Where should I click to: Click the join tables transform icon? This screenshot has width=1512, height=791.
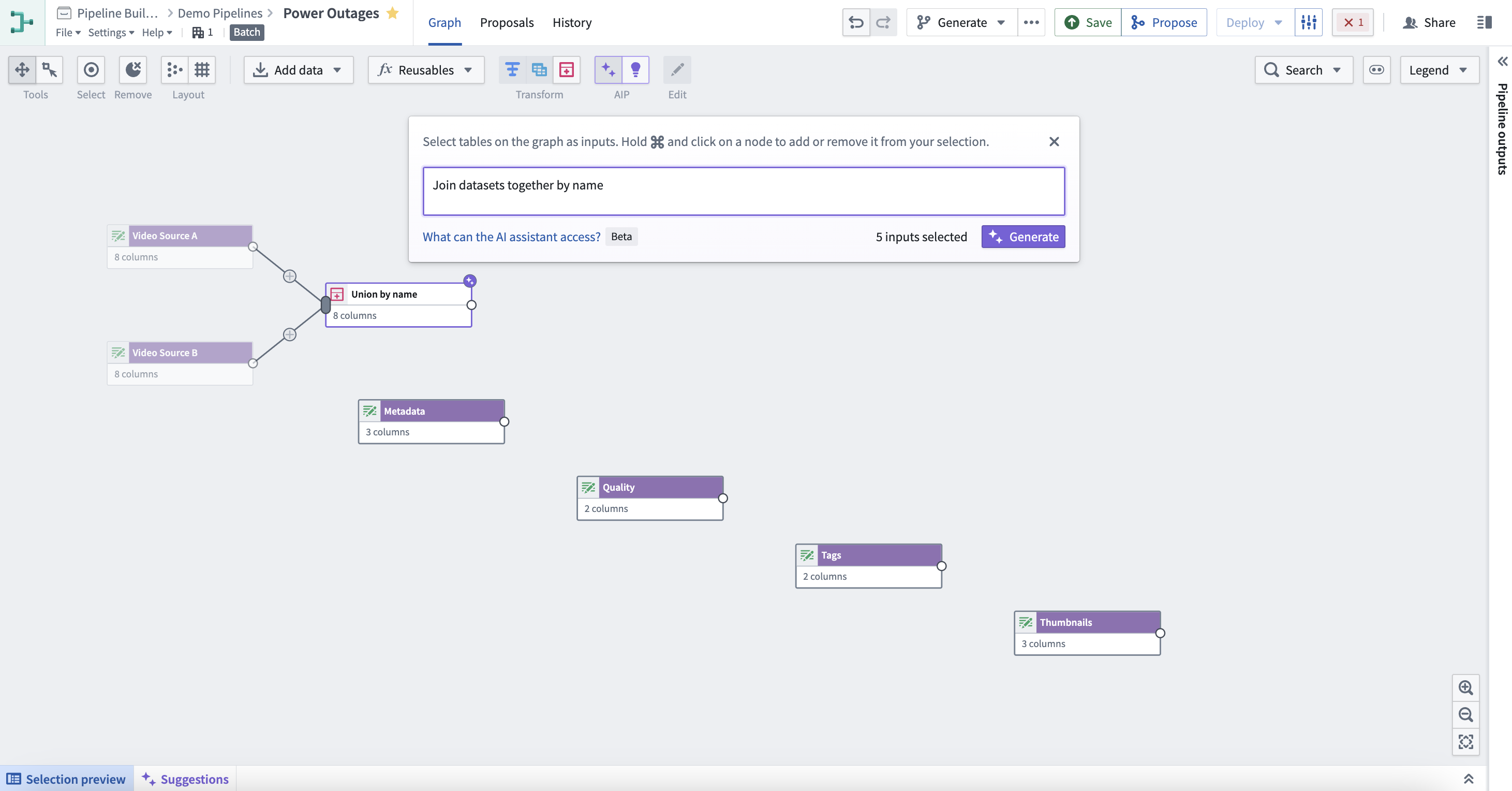pyautogui.click(x=539, y=70)
